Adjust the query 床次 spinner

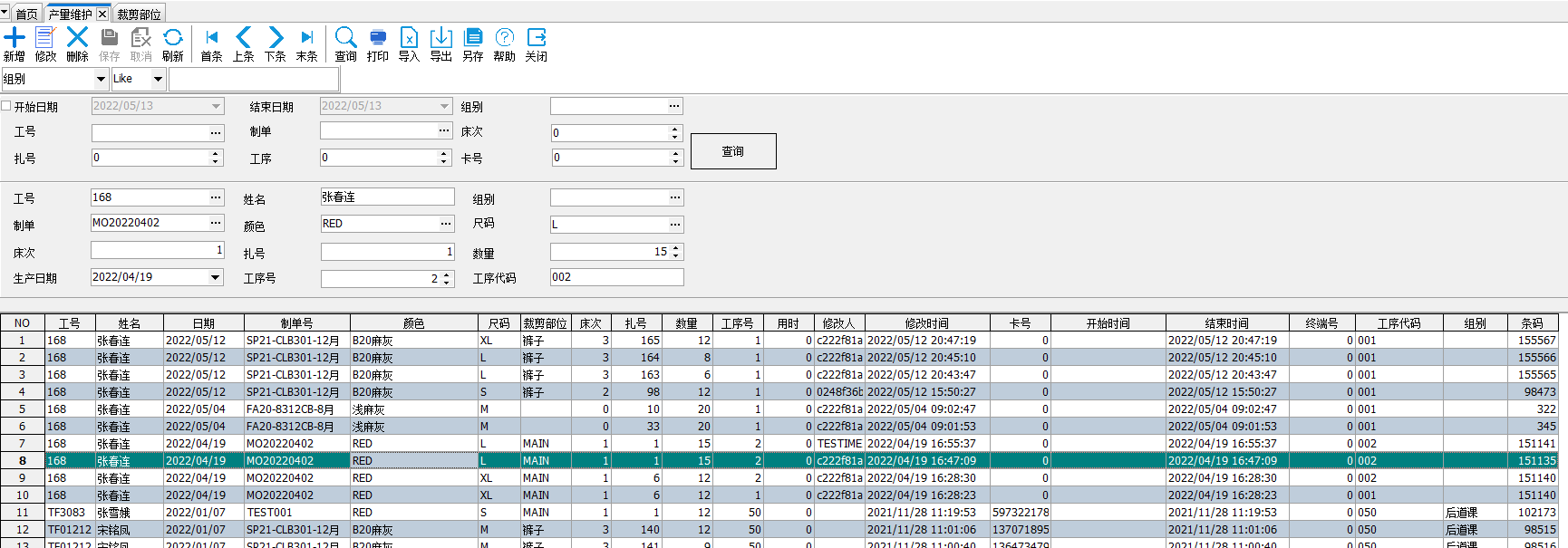point(674,133)
